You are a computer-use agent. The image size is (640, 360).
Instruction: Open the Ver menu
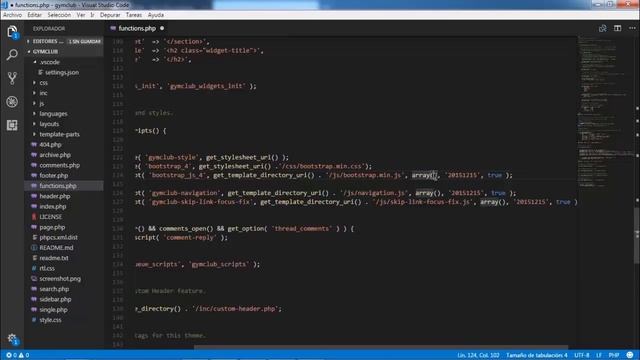81,15
